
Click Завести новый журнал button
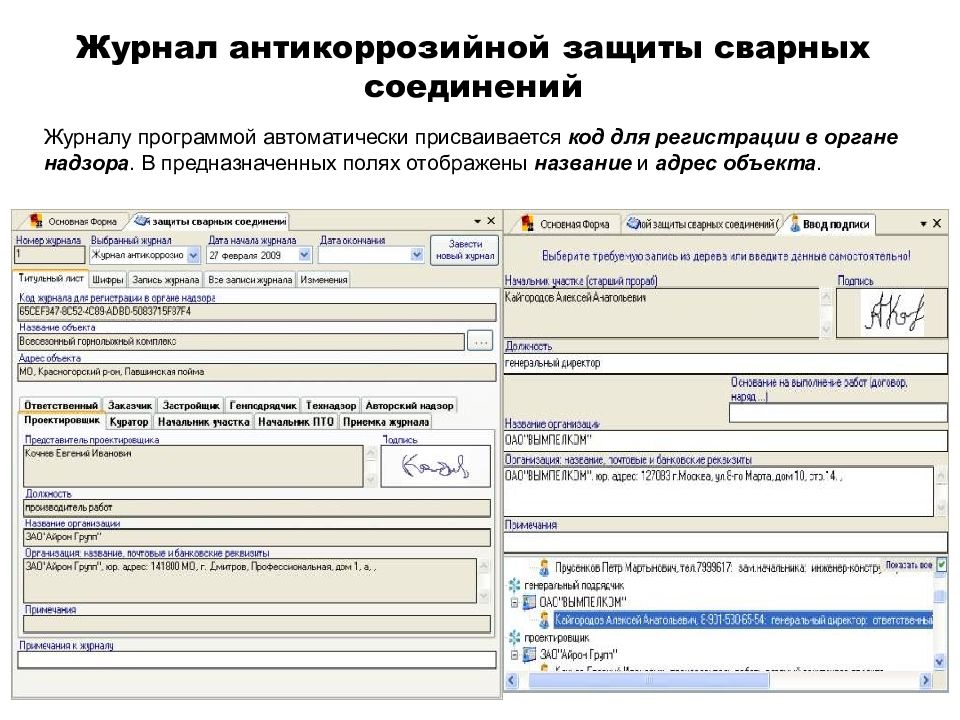465,250
